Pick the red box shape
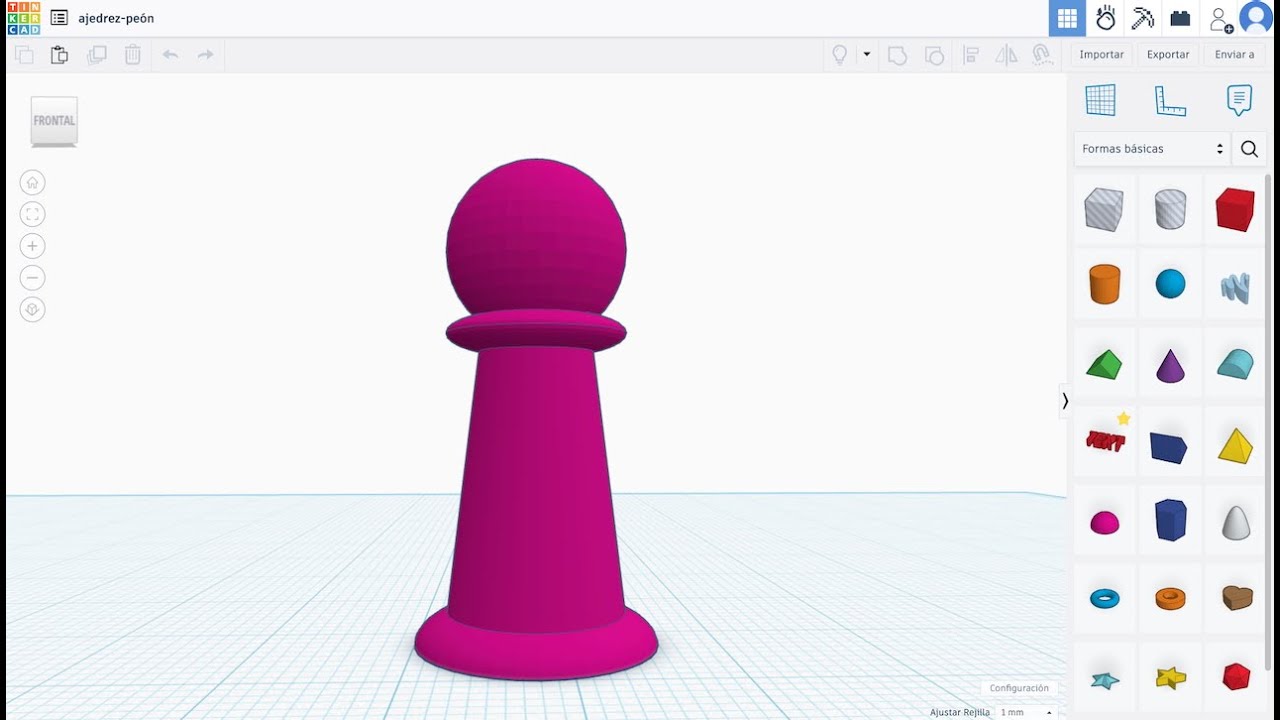The width and height of the screenshot is (1280, 720). pyautogui.click(x=1236, y=209)
